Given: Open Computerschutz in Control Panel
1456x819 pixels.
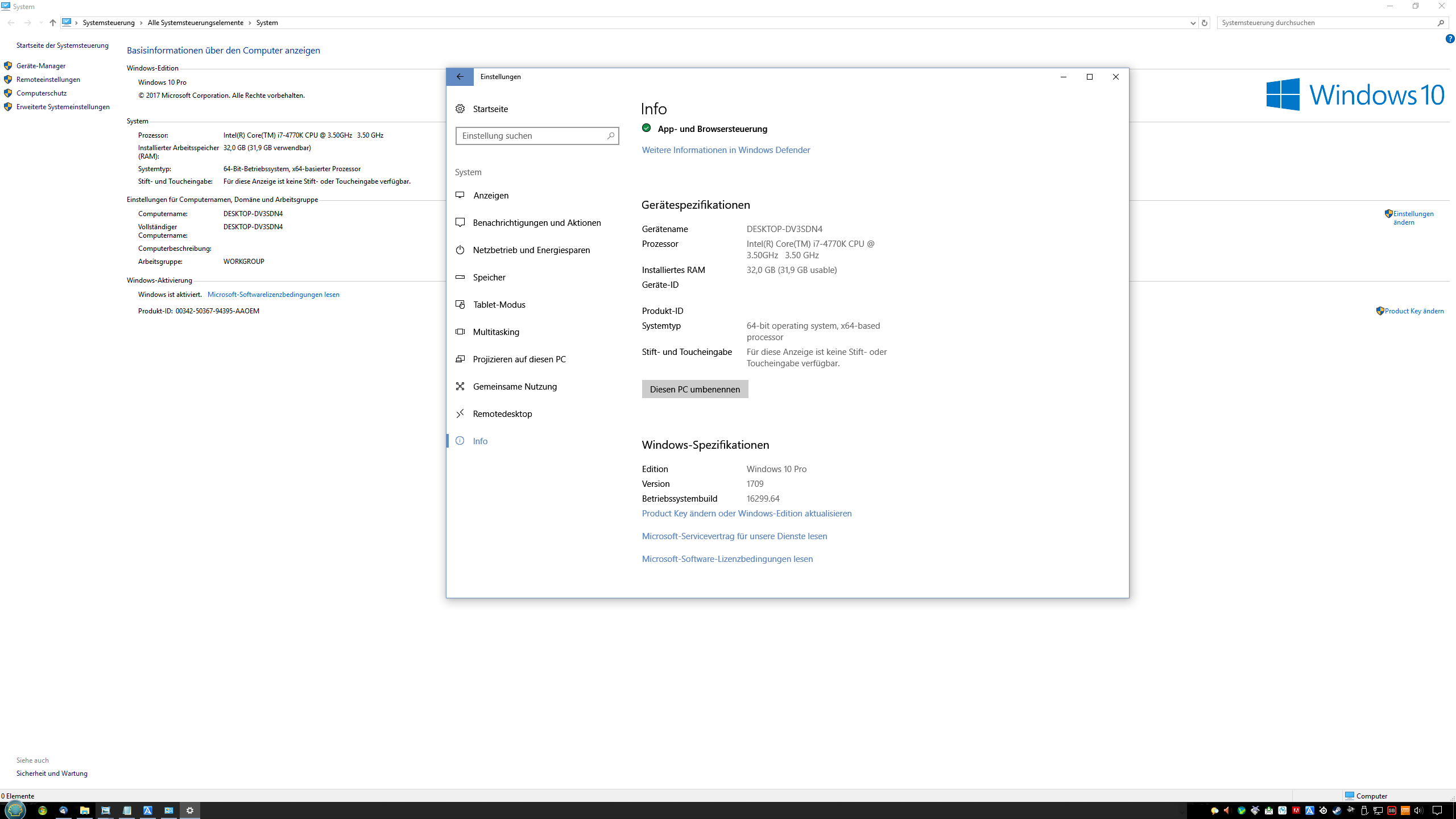Looking at the screenshot, I should click(42, 93).
